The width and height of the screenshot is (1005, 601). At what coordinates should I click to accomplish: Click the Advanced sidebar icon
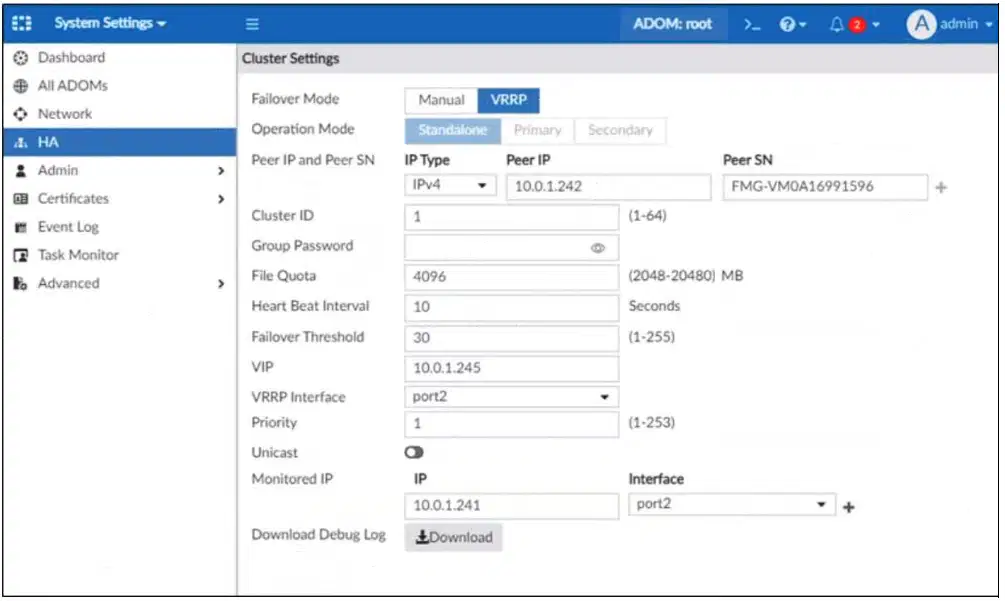[21, 283]
